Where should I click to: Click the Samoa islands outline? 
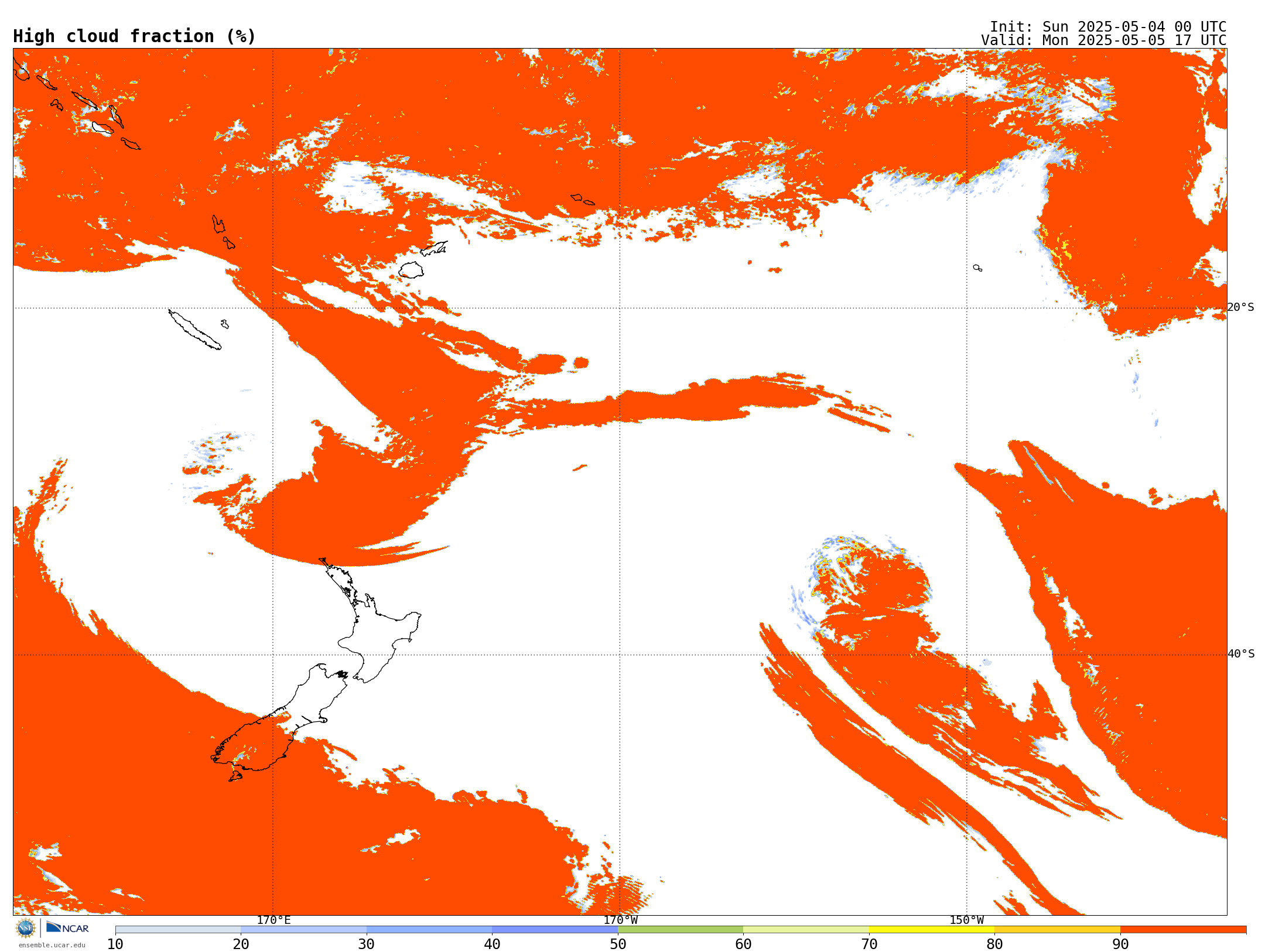coord(582,199)
